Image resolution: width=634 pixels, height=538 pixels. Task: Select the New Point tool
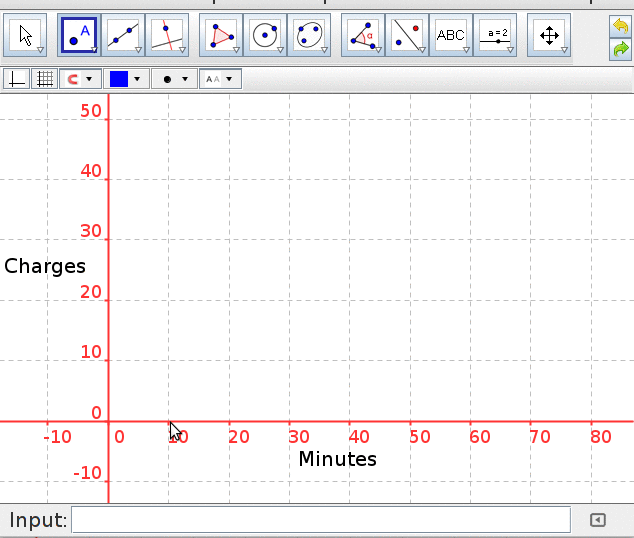(78, 35)
